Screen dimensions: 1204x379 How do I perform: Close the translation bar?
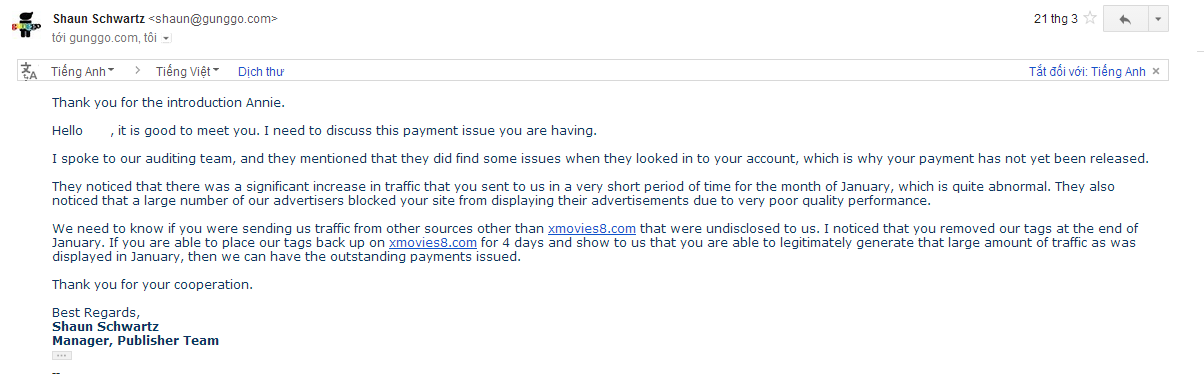pos(1157,71)
